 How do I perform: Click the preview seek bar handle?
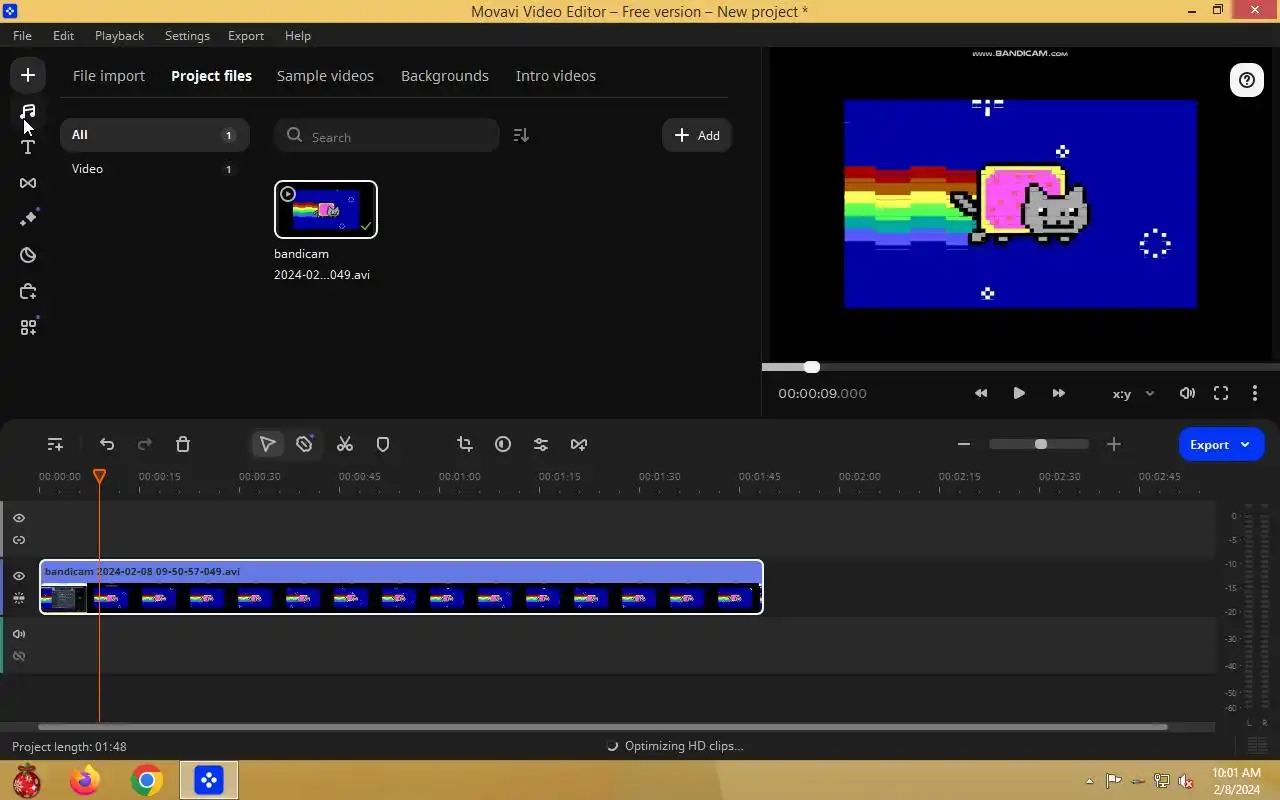pos(811,367)
